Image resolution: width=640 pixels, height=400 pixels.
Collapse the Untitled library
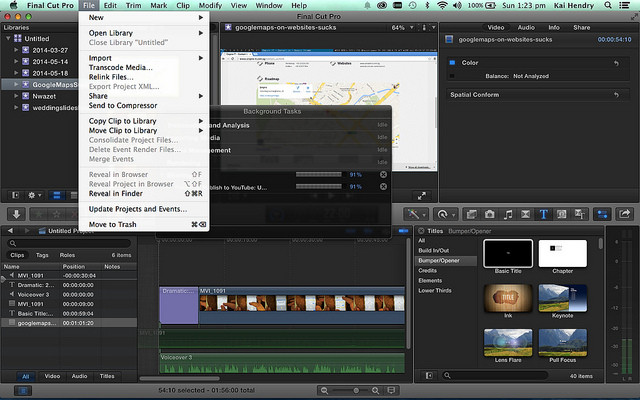pos(8,38)
